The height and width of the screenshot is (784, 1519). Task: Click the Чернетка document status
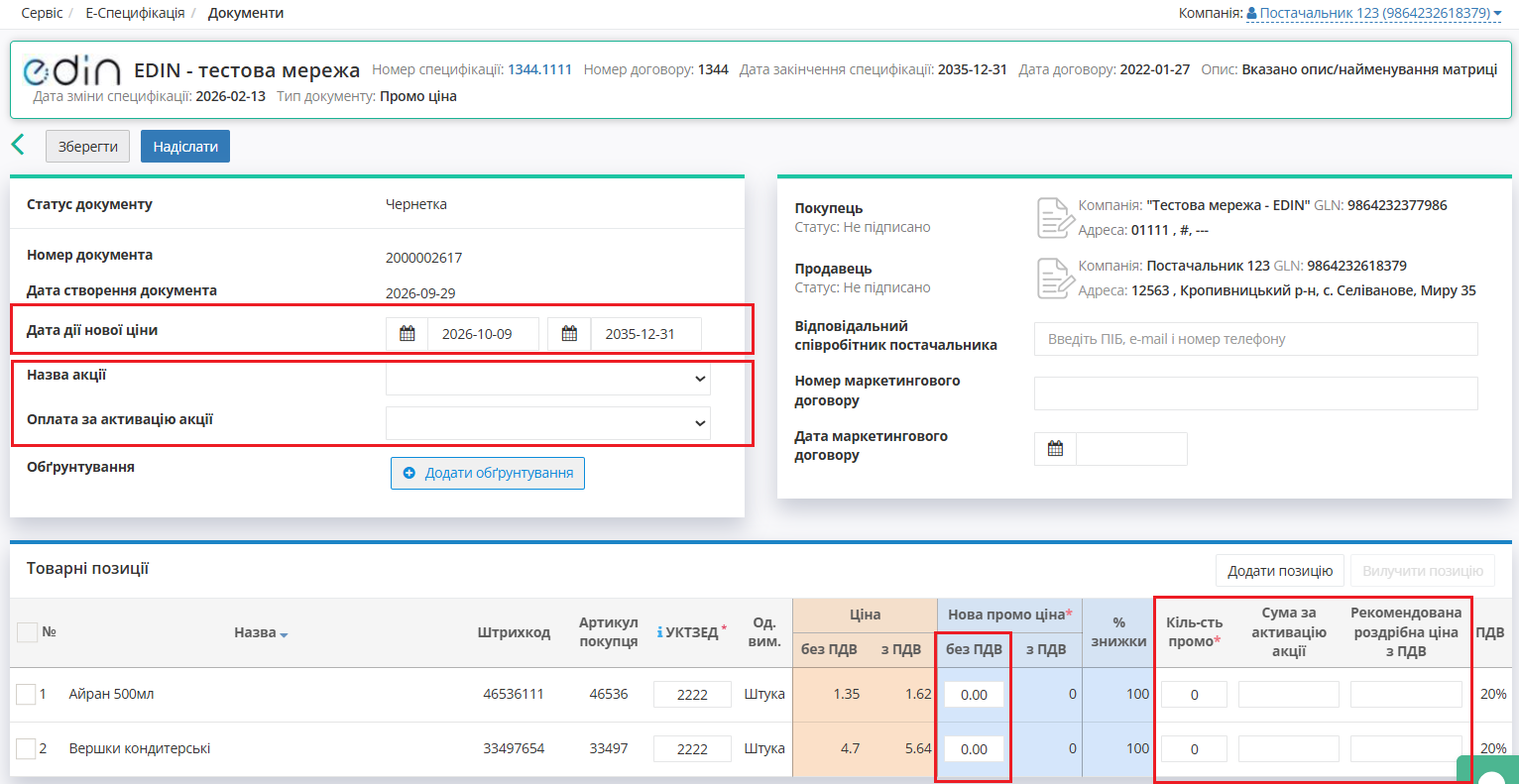(x=416, y=204)
